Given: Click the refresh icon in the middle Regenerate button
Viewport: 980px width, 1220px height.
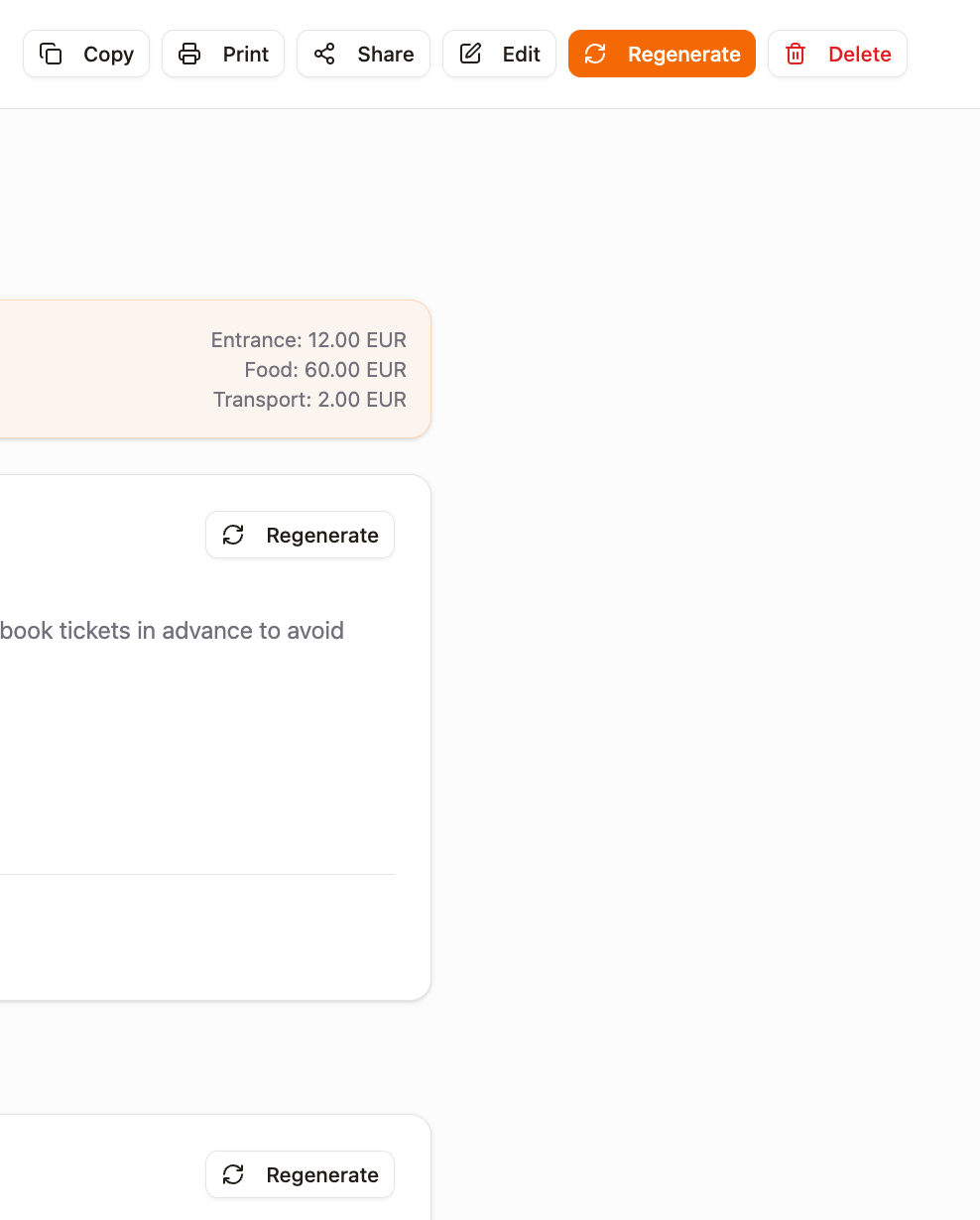Looking at the screenshot, I should pos(233,535).
